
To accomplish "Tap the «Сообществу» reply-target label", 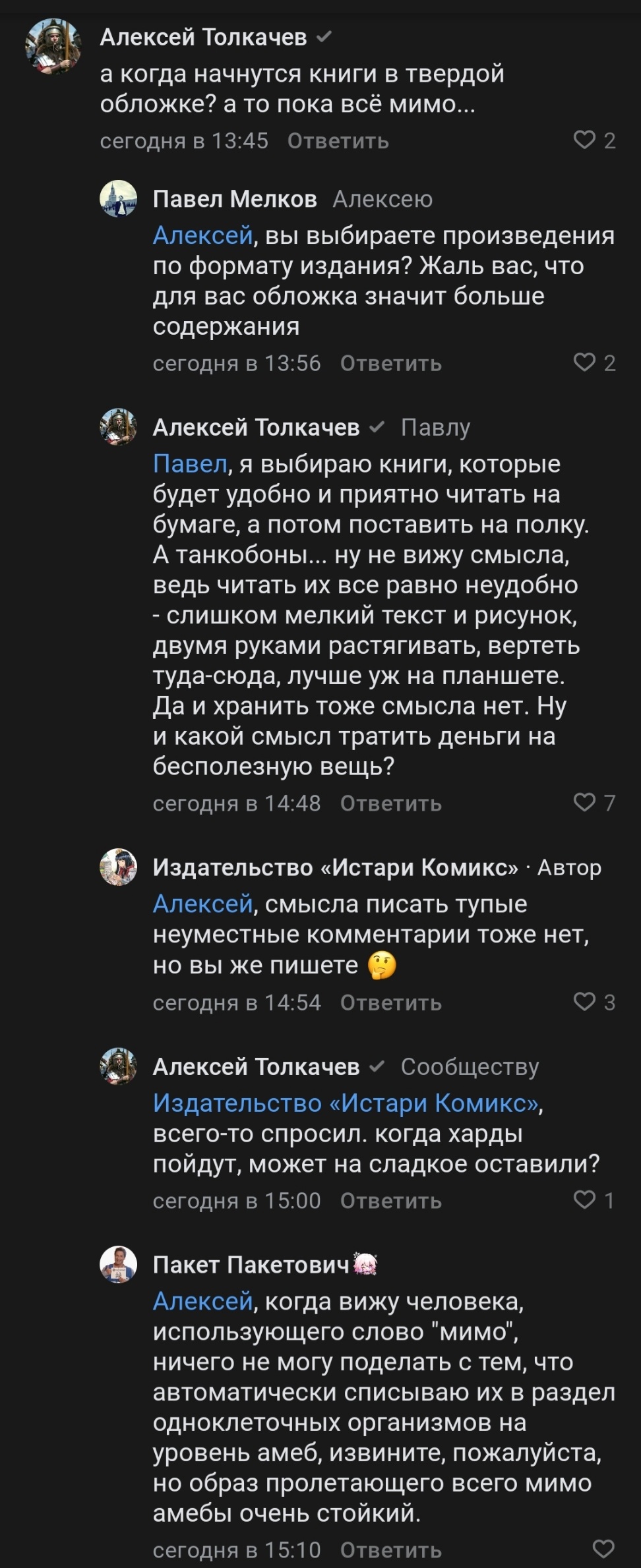I will point(470,1066).
